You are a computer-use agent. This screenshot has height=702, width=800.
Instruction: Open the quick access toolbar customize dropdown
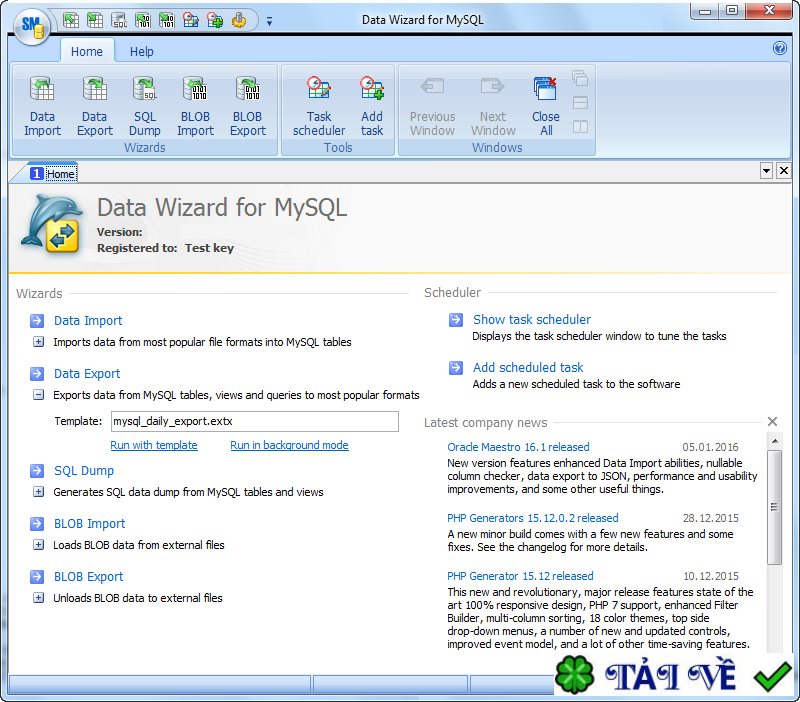pos(269,21)
